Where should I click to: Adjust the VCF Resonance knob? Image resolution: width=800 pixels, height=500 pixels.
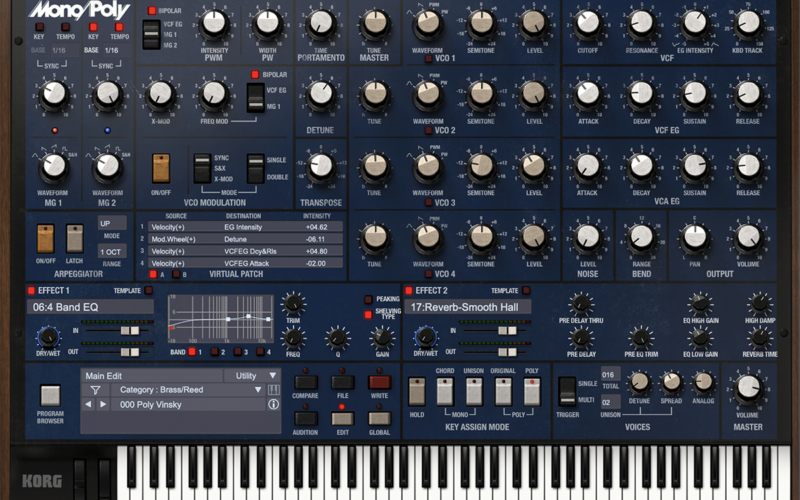point(641,23)
